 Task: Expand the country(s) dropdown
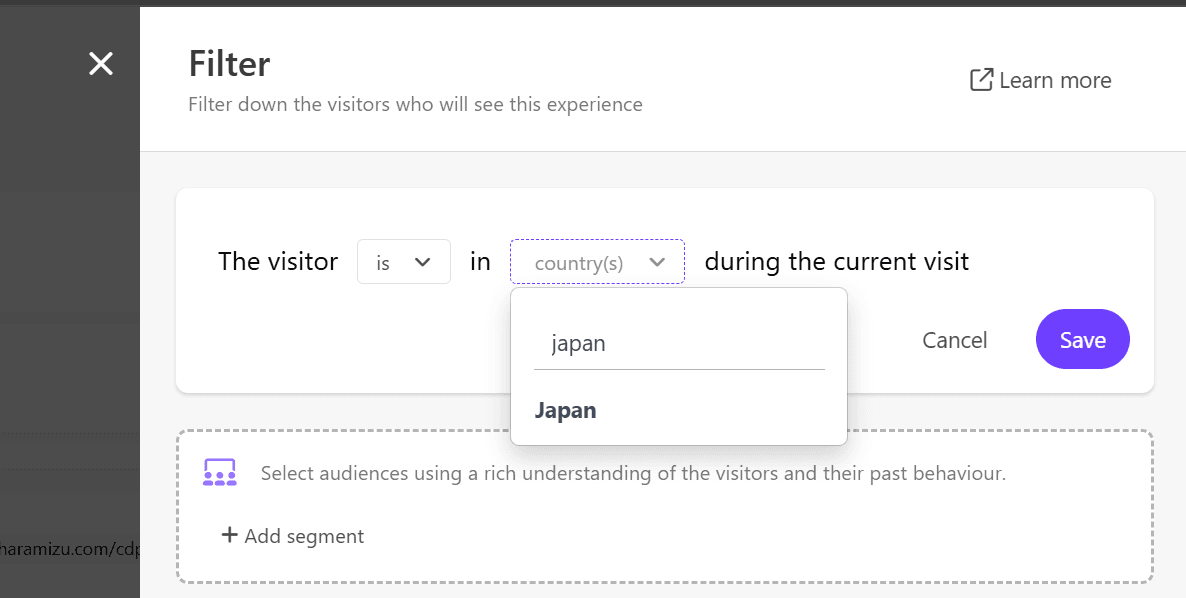[x=597, y=262]
